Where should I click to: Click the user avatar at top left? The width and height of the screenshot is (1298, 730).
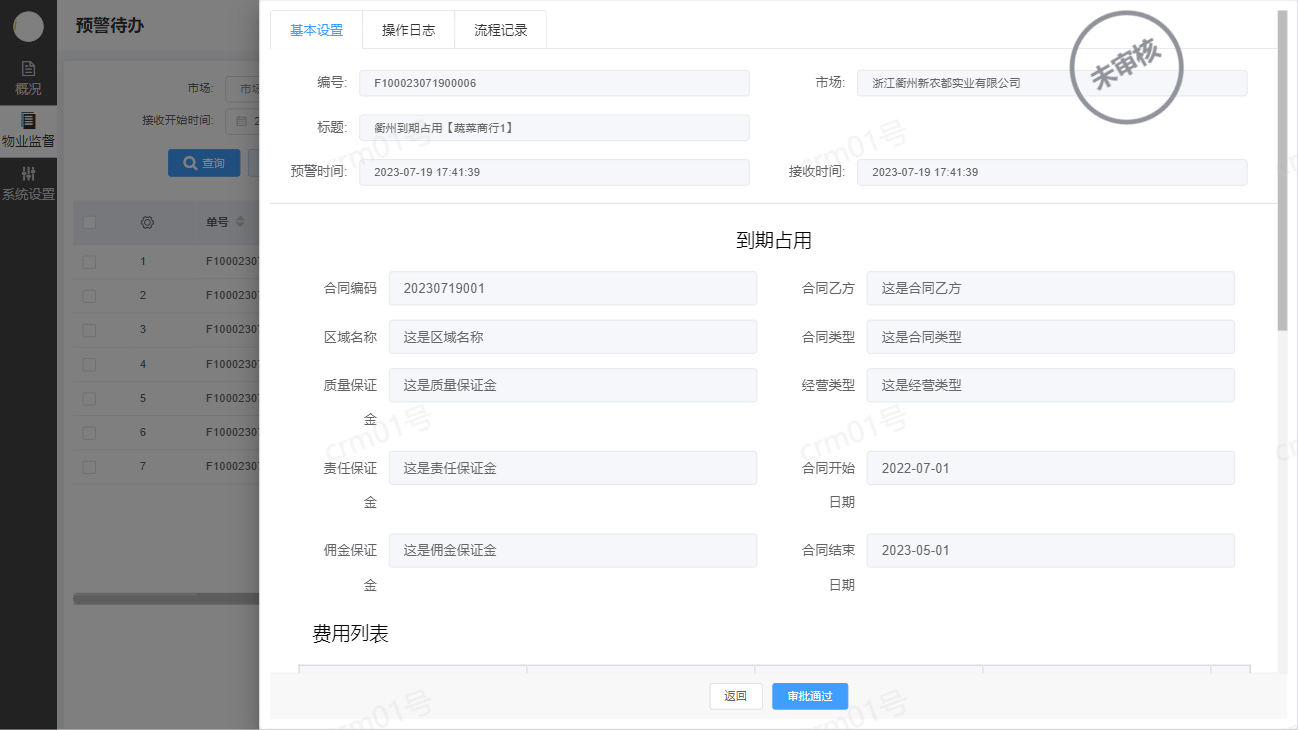coord(28,27)
